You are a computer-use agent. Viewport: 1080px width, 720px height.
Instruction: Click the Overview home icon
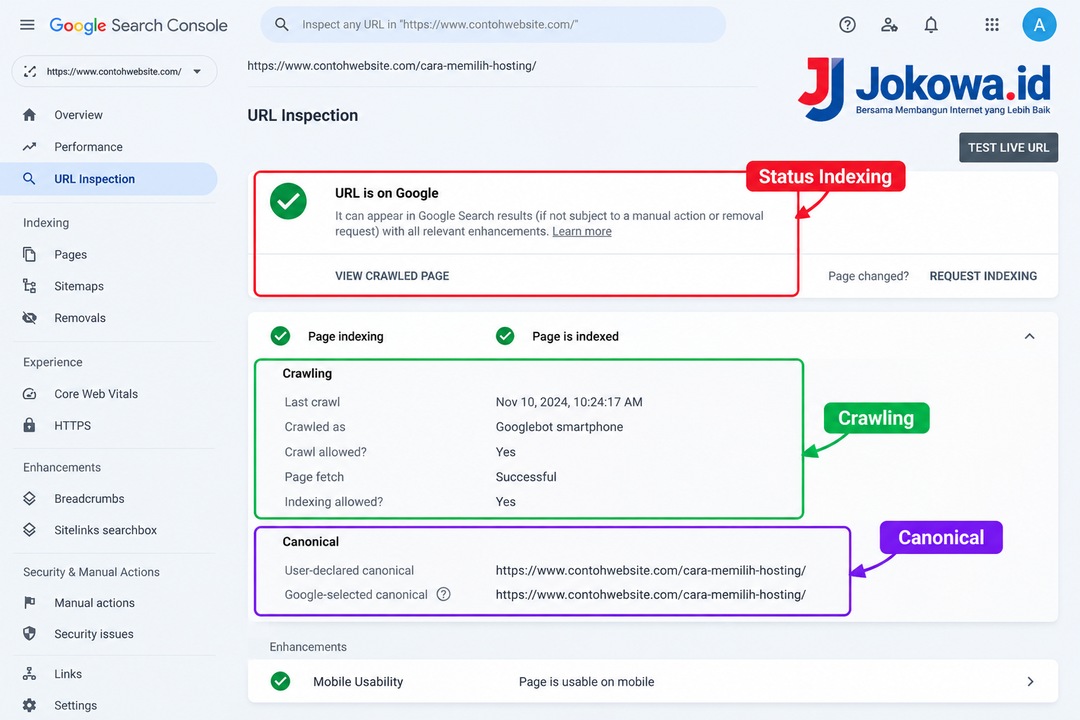[x=29, y=115]
